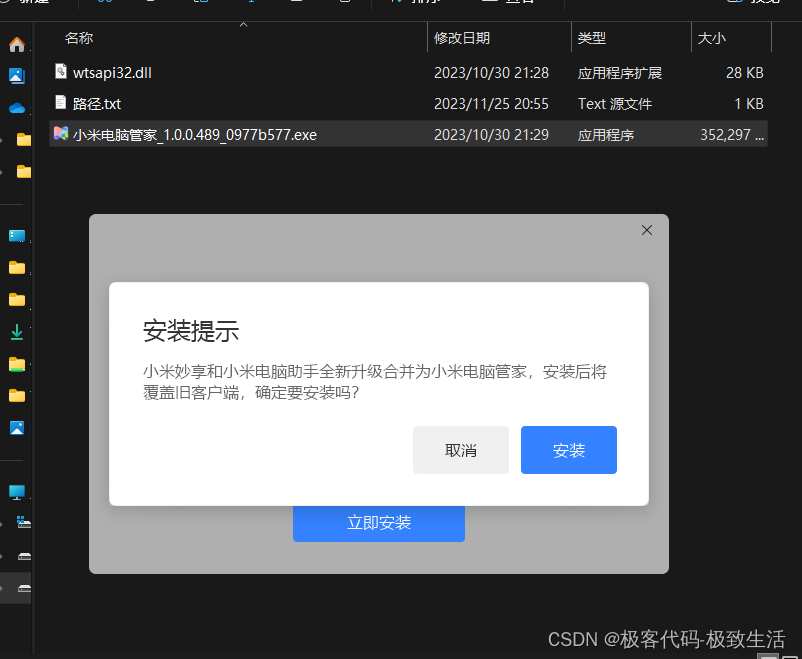Click the size value 1 KB

(x=749, y=104)
